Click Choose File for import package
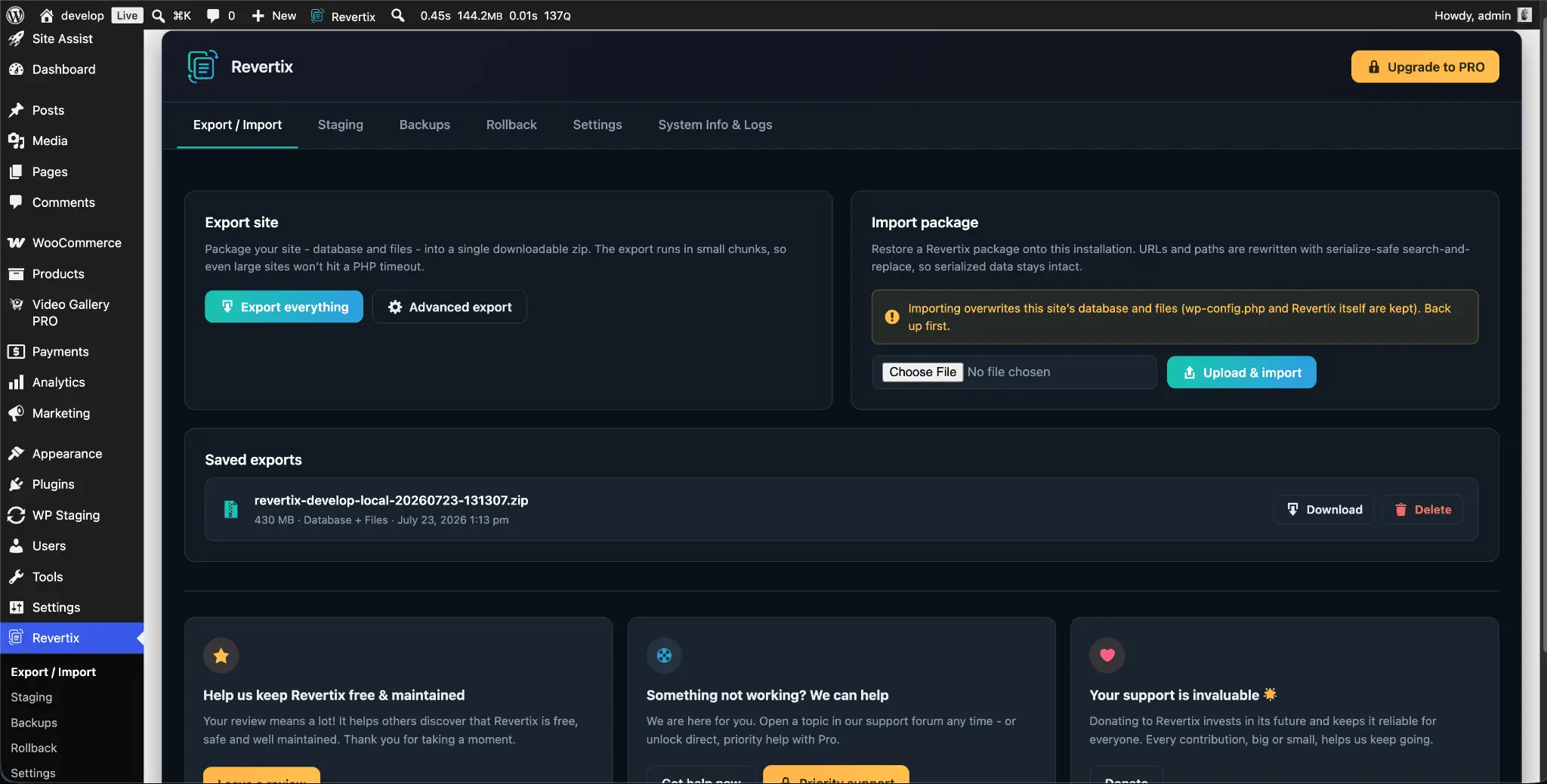The image size is (1547, 784). pyautogui.click(x=922, y=372)
